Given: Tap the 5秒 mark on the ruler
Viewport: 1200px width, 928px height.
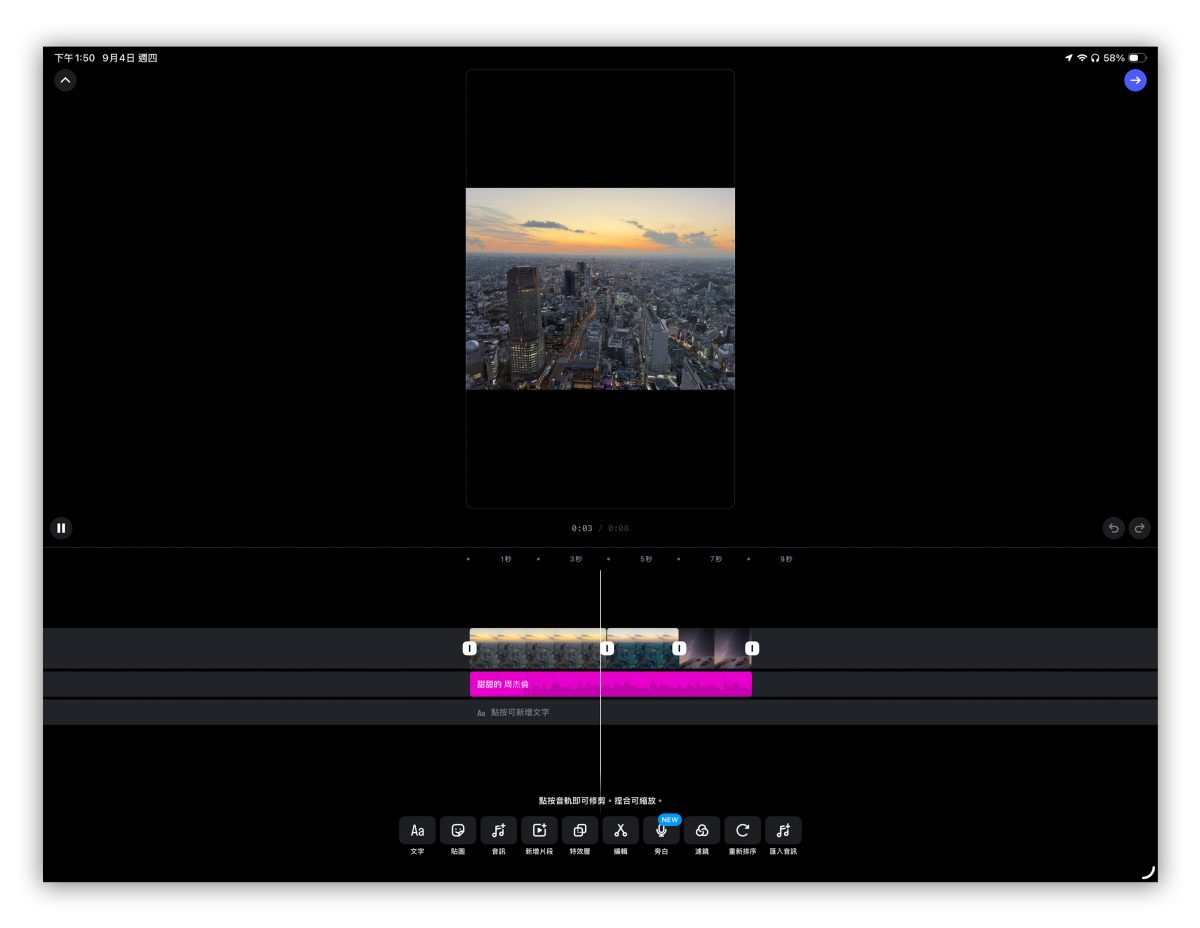Looking at the screenshot, I should [646, 559].
